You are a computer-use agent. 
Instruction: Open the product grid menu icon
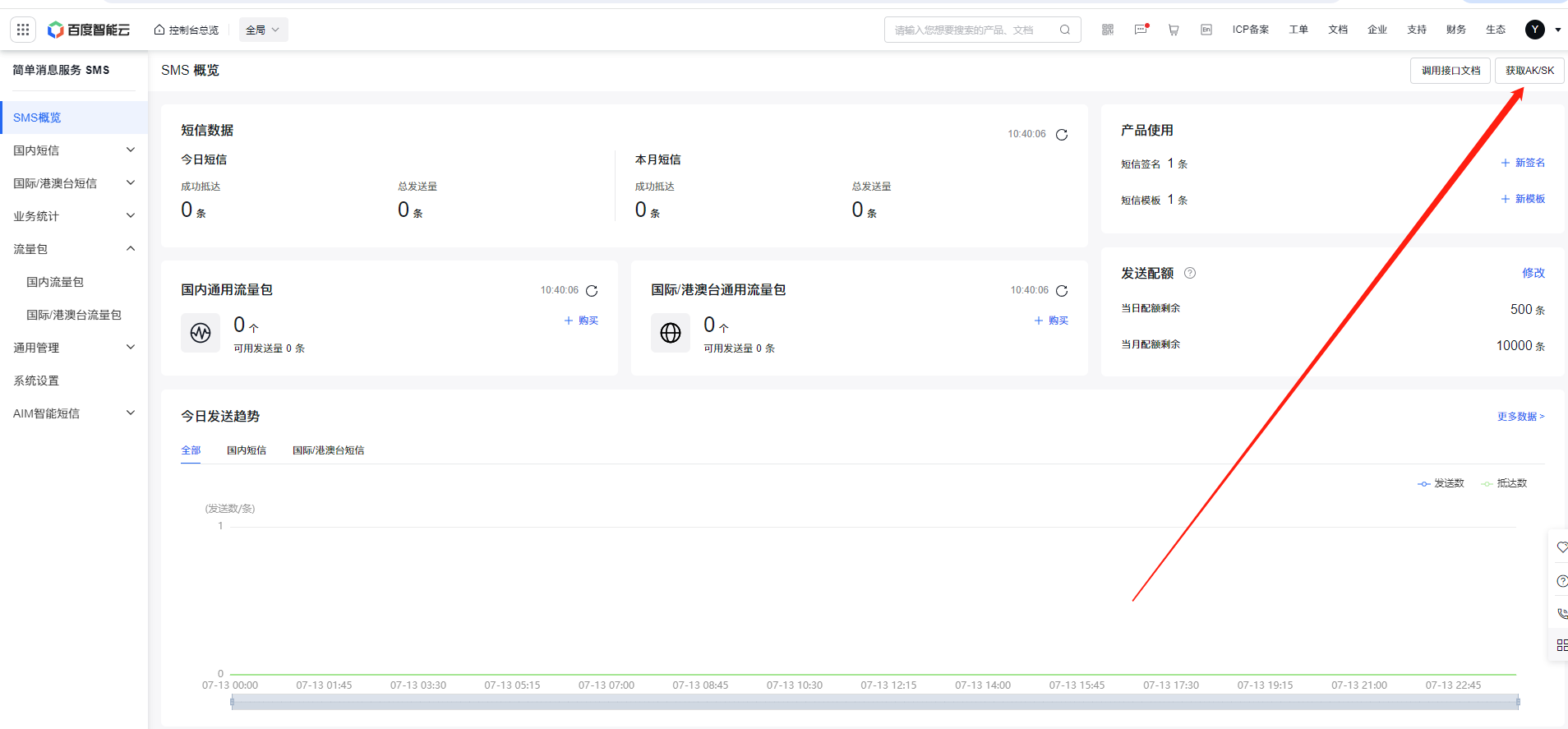23,30
